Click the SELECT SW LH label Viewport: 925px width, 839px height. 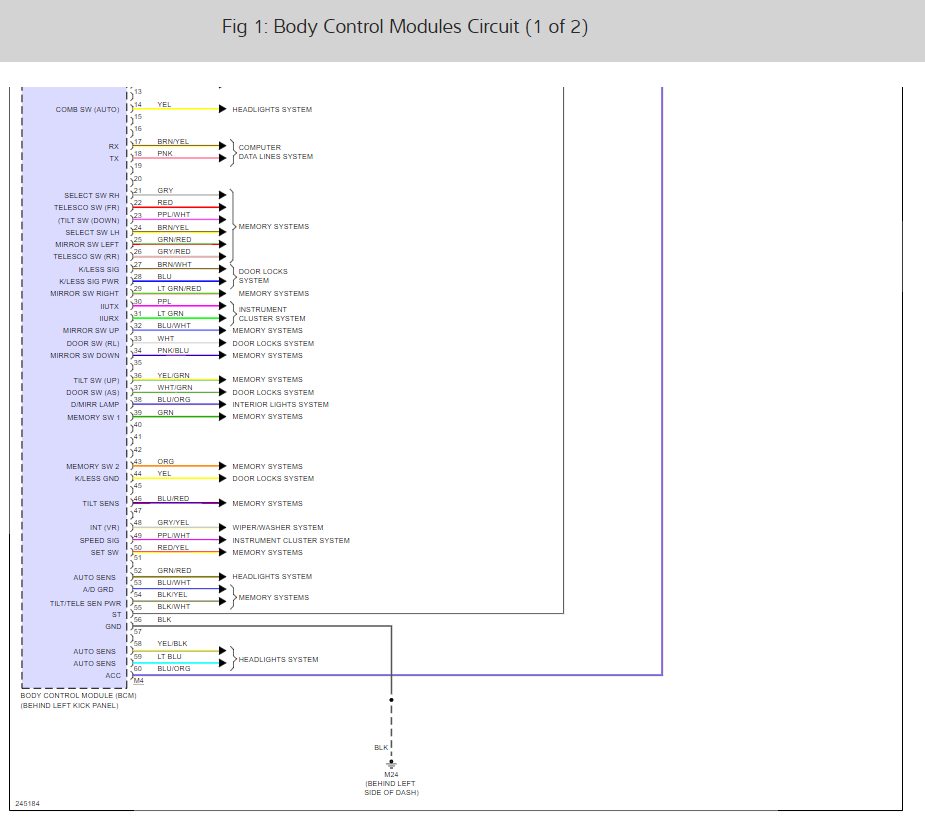(x=92, y=232)
